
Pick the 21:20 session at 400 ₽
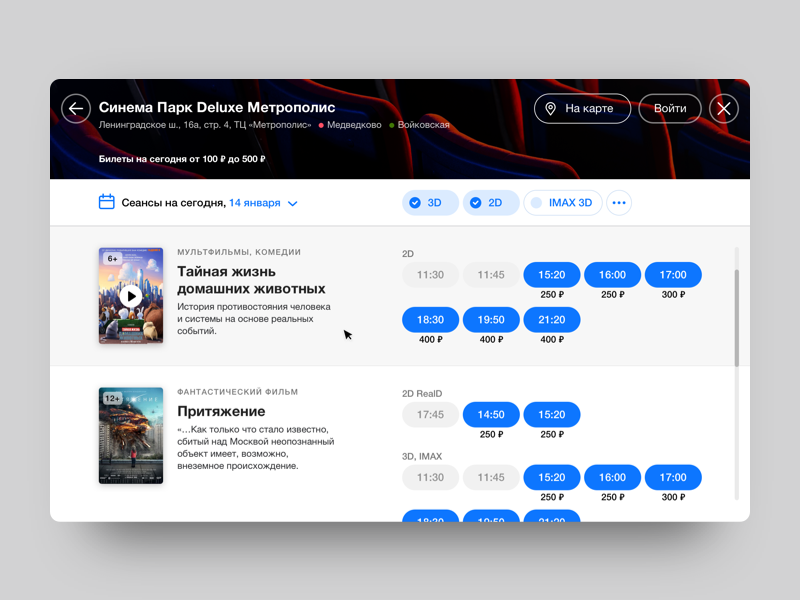coord(552,320)
